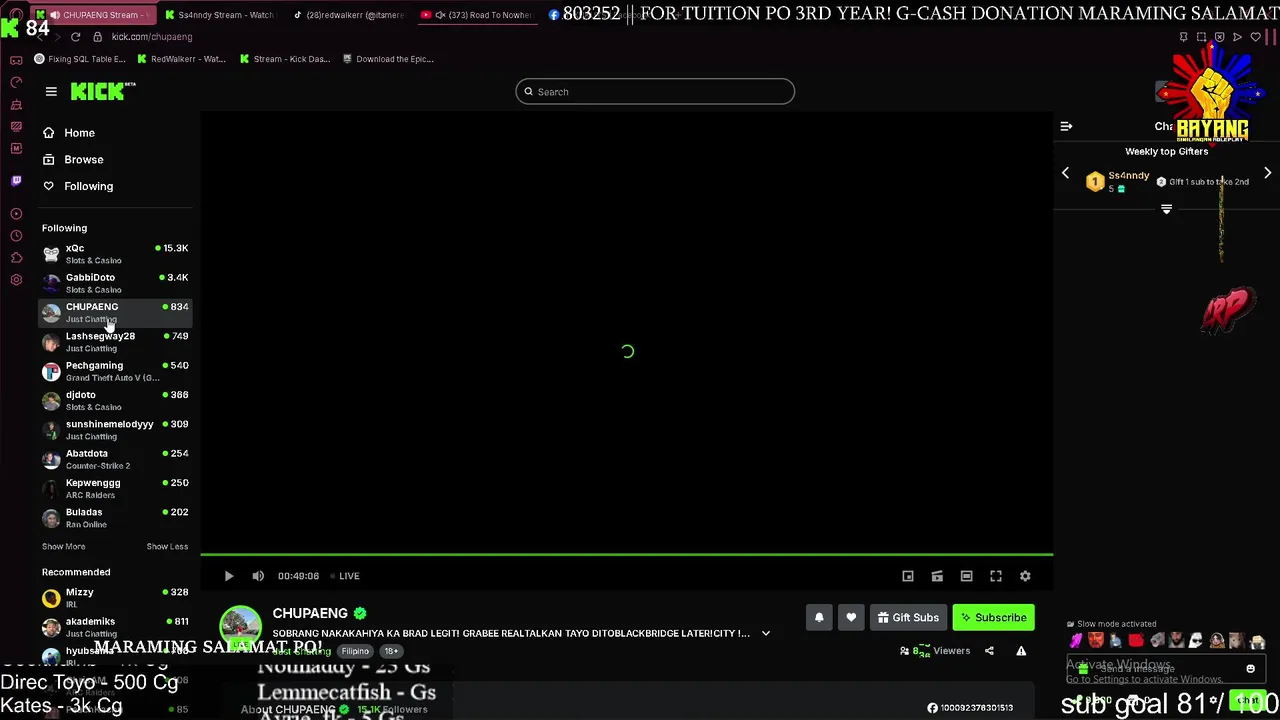The image size is (1280, 720).
Task: Open video player settings gear
Action: click(x=1025, y=576)
